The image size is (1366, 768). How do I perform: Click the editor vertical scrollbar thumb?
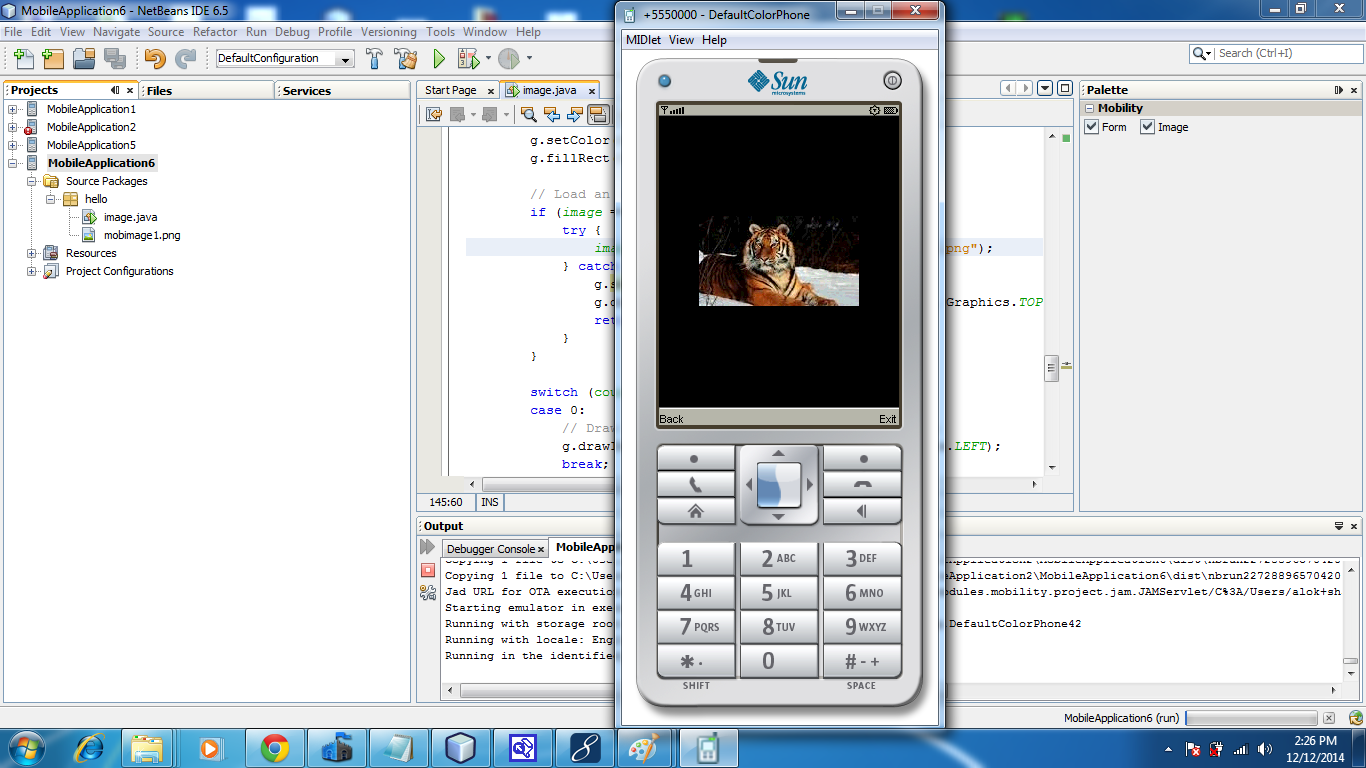click(x=1051, y=368)
